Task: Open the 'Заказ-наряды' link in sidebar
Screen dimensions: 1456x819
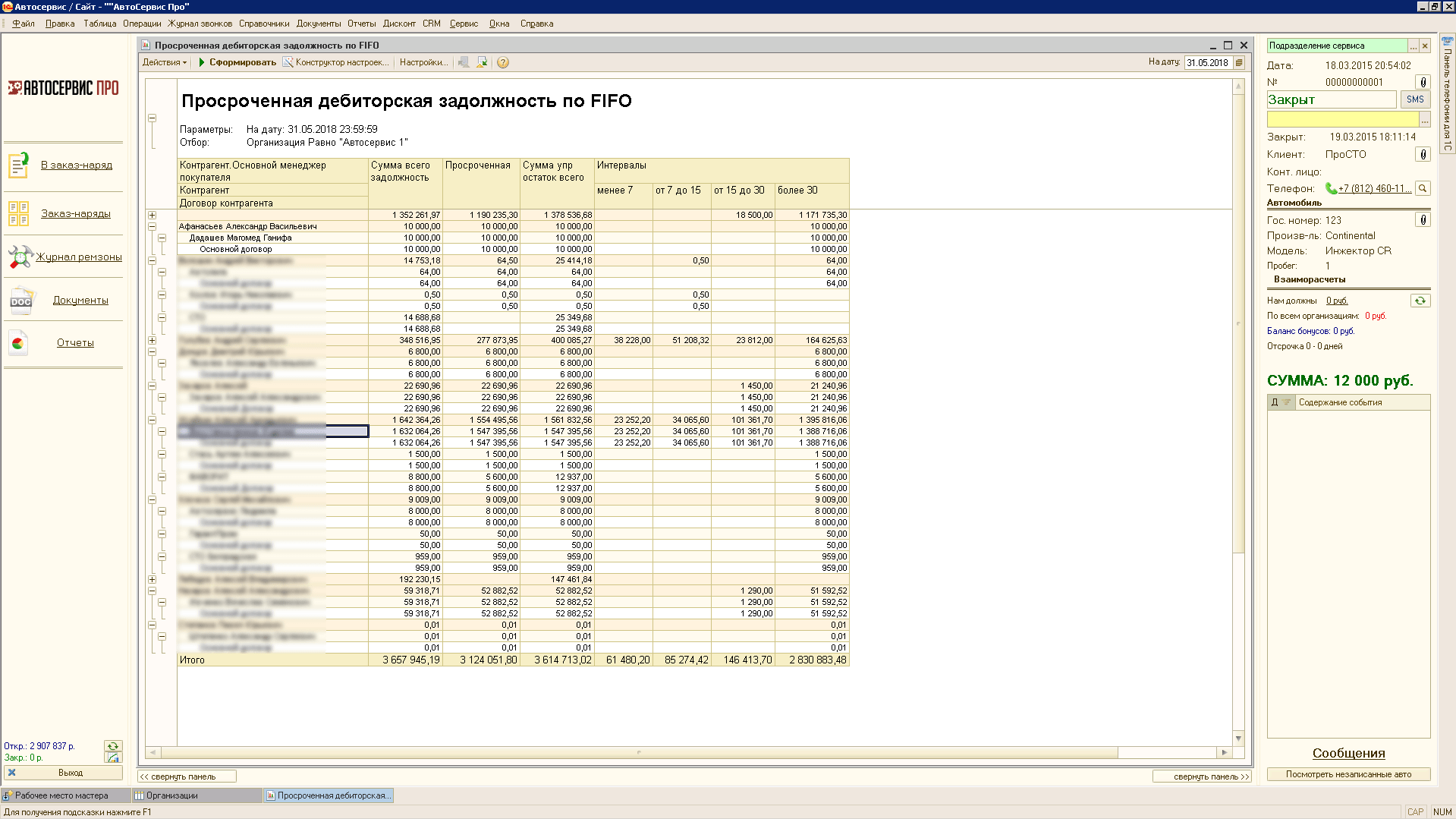Action: (x=75, y=214)
